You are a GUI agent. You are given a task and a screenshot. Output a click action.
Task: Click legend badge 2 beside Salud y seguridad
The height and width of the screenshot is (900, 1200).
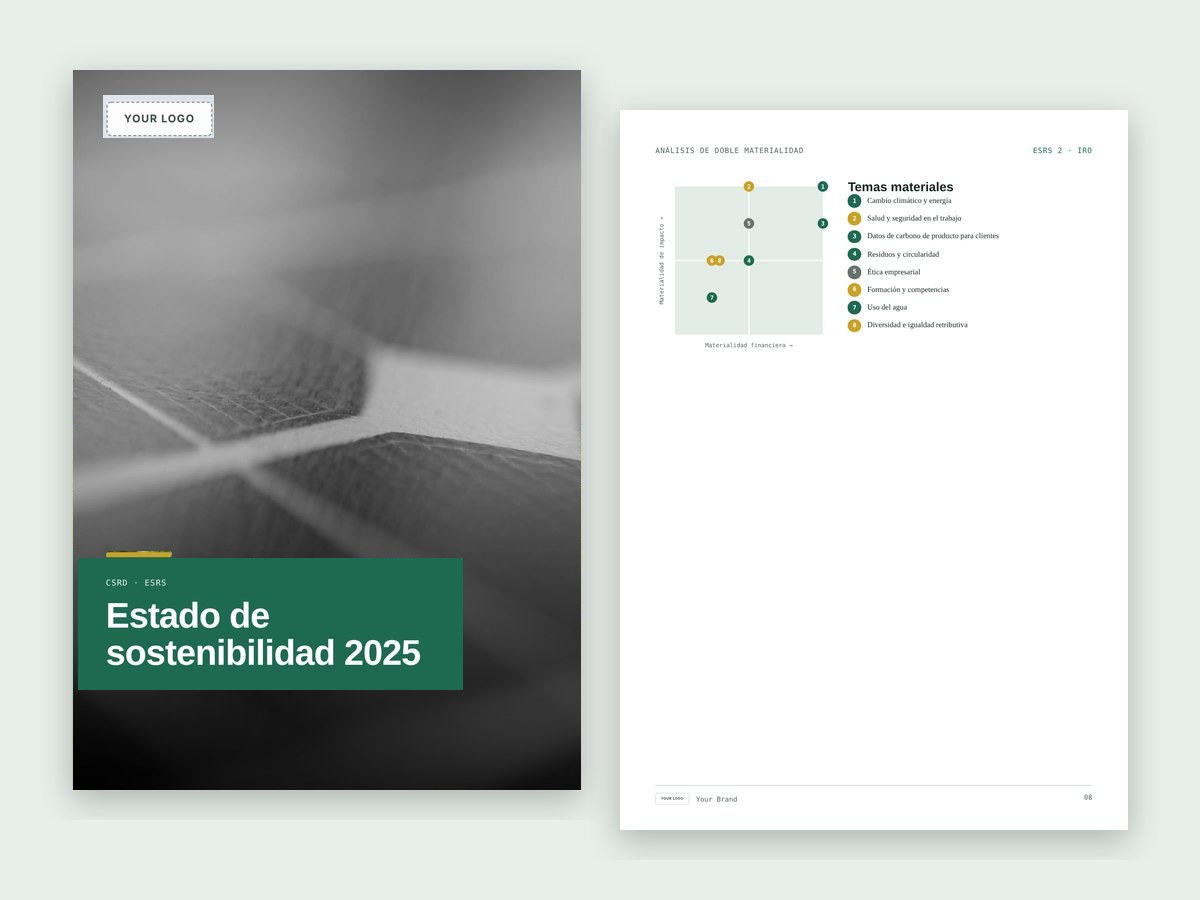click(854, 219)
